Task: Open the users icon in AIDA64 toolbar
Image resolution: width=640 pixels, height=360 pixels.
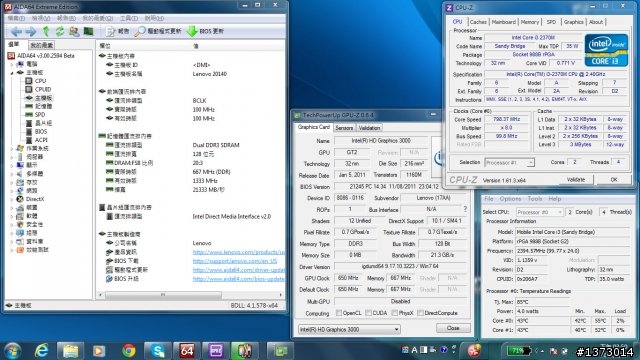Action: (74, 31)
